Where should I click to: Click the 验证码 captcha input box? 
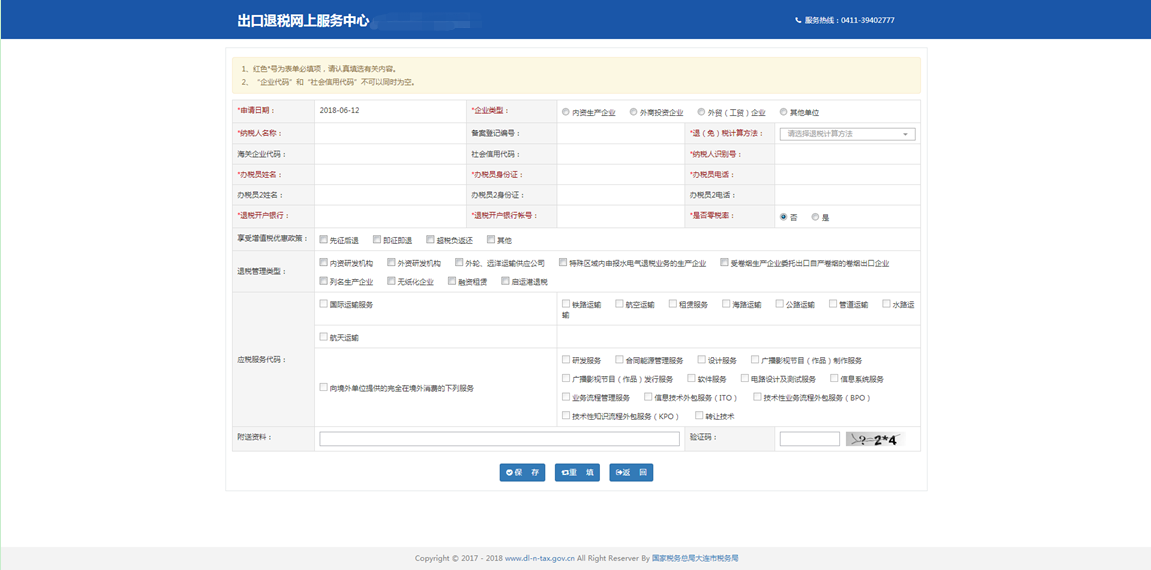tap(809, 439)
